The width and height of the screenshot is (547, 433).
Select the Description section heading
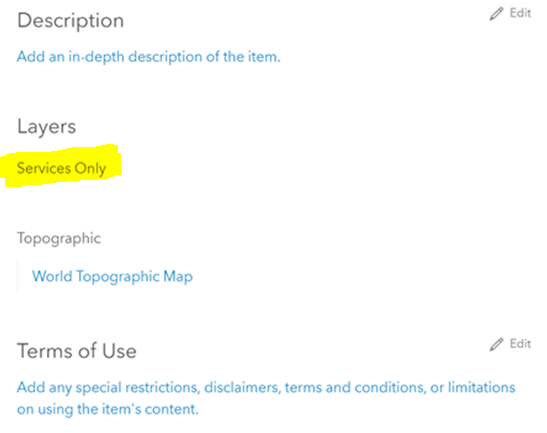tap(70, 21)
